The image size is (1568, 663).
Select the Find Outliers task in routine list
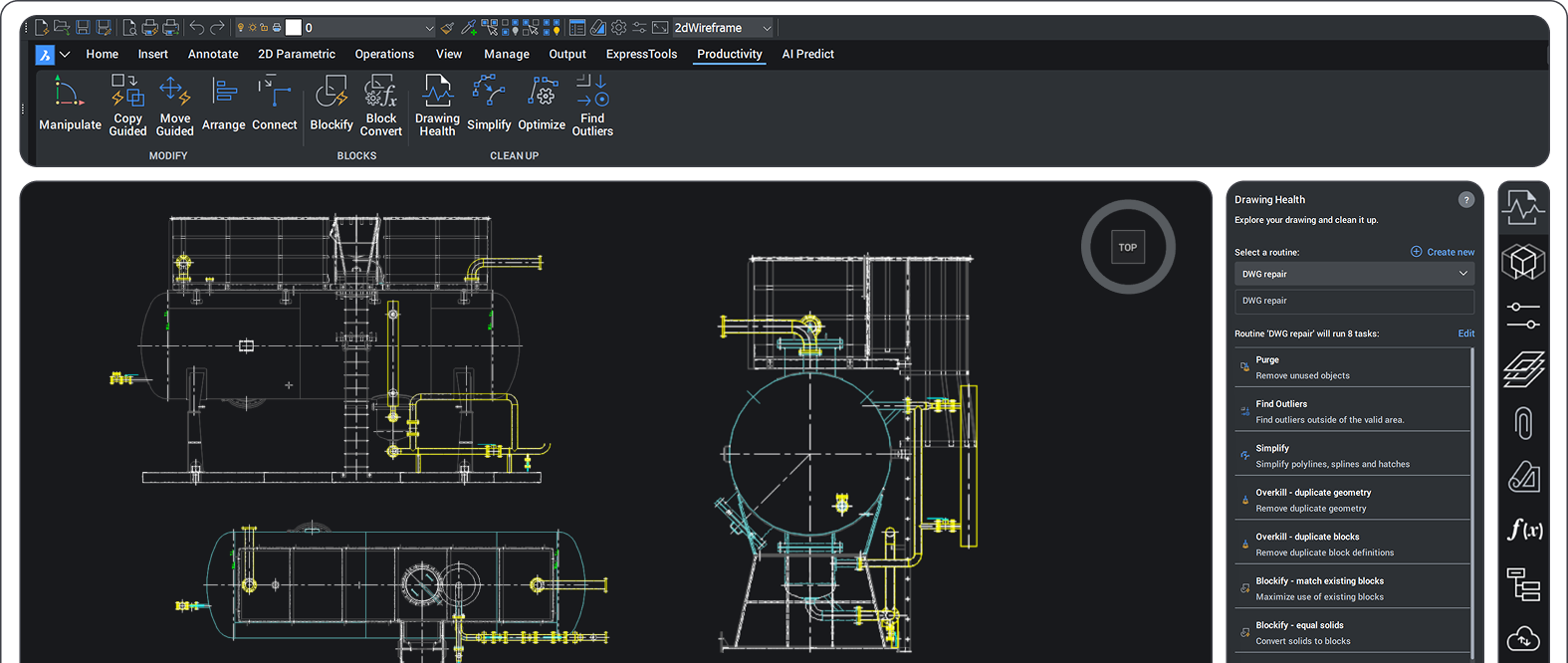[x=1352, y=411]
